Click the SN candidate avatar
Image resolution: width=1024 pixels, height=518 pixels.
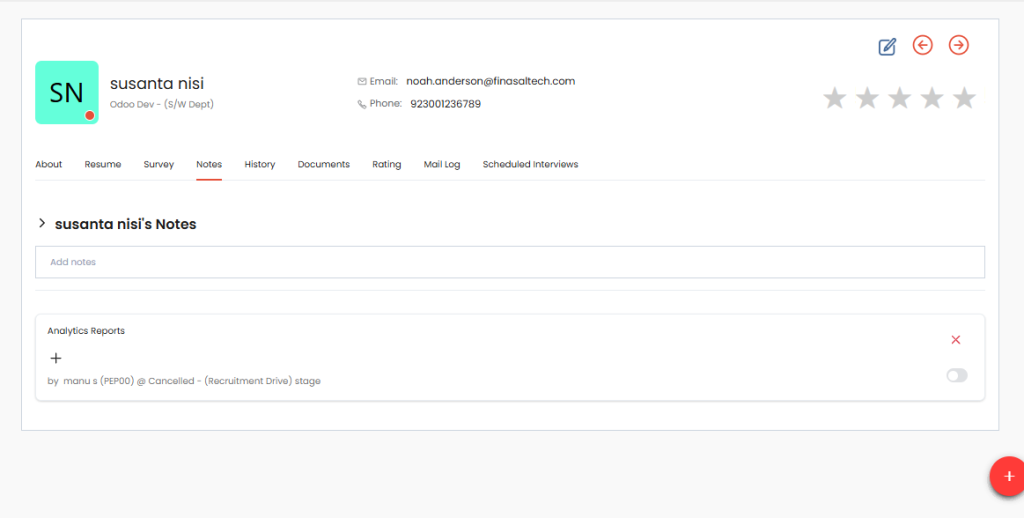click(66, 93)
